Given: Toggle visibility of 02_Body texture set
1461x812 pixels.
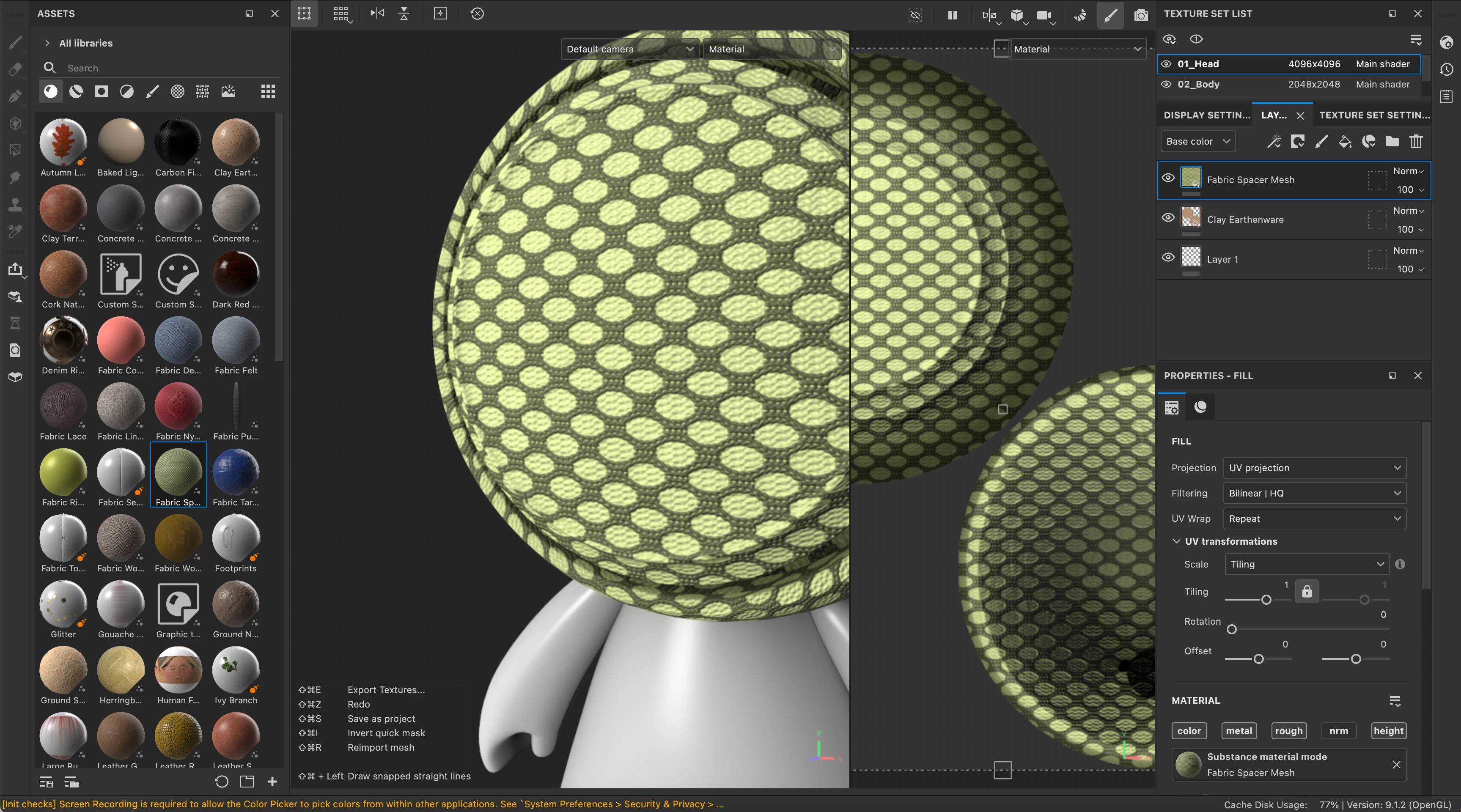Looking at the screenshot, I should point(1166,84).
